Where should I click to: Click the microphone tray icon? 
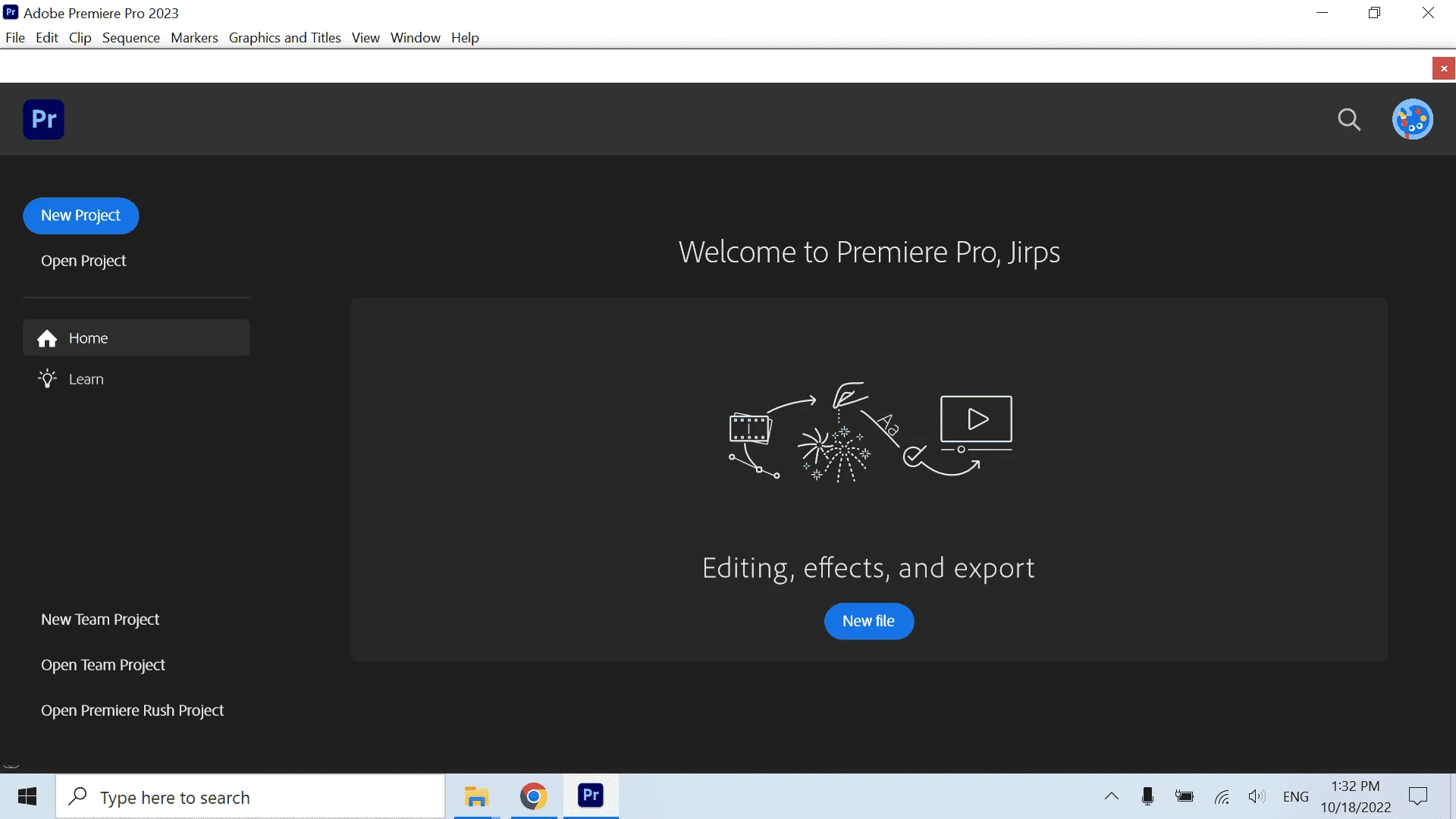point(1147,796)
